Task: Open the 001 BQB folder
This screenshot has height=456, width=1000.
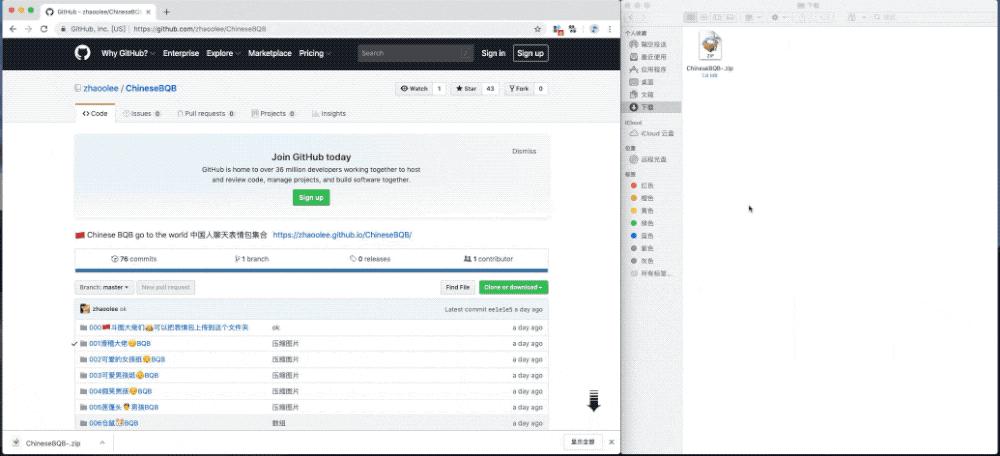Action: pyautogui.click(x=120, y=343)
